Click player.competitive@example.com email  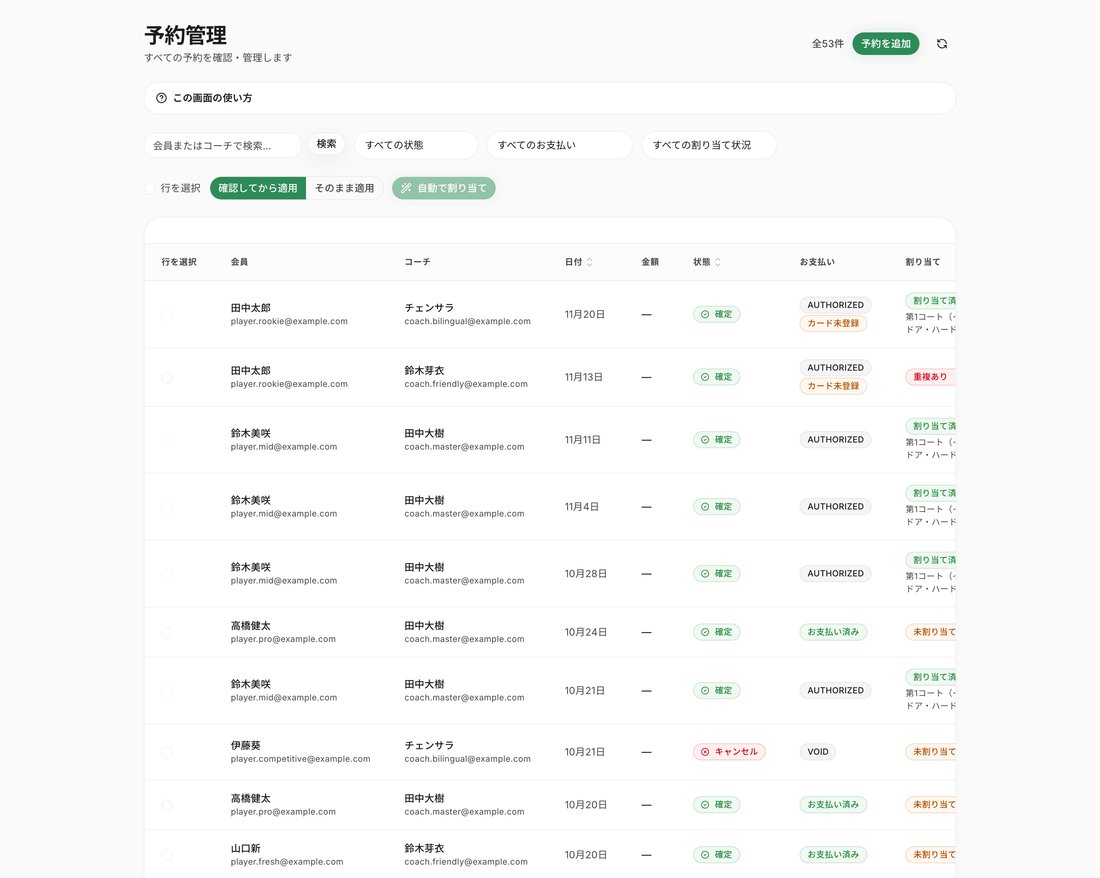(300, 759)
